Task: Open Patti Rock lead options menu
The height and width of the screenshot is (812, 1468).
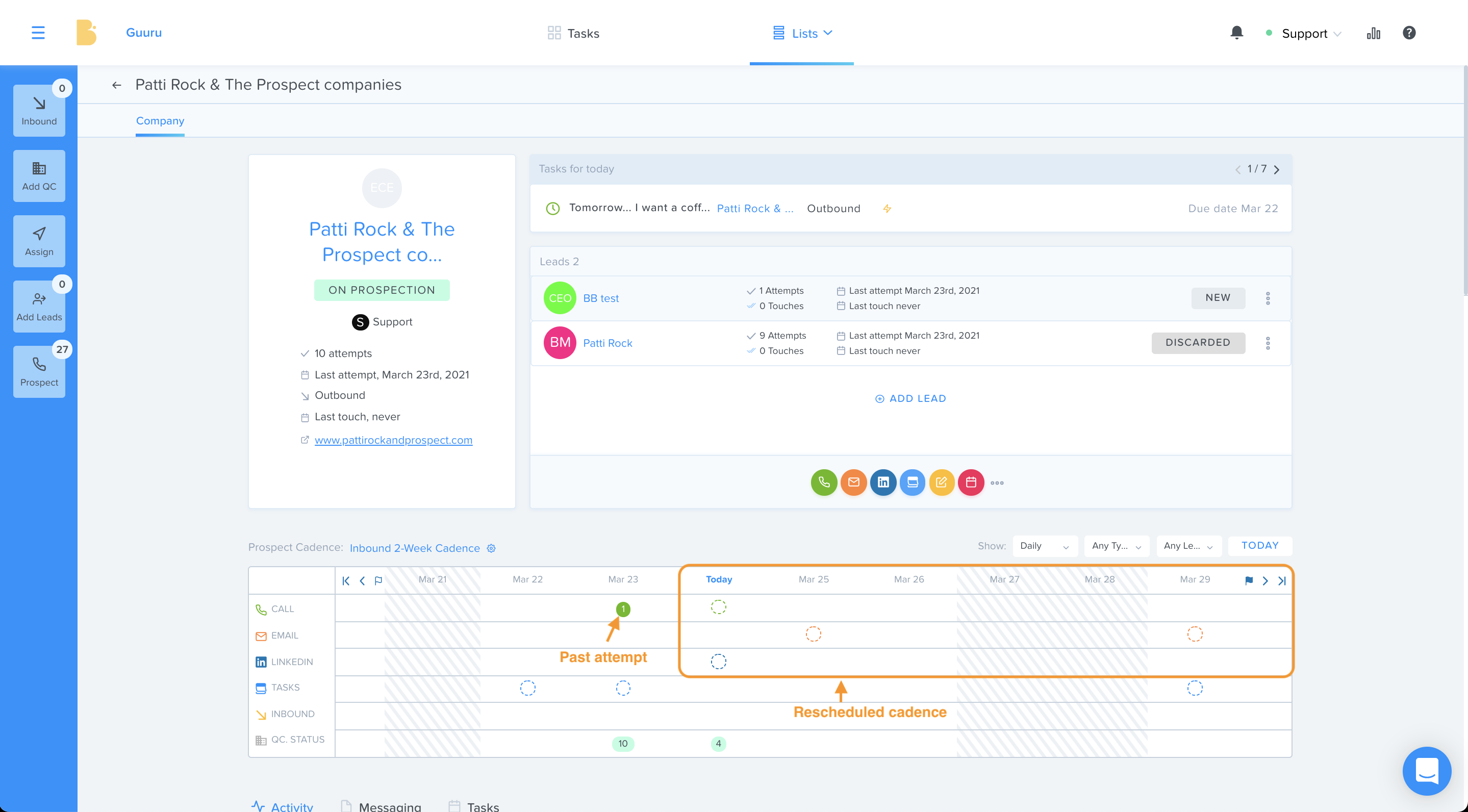Action: click(x=1268, y=343)
